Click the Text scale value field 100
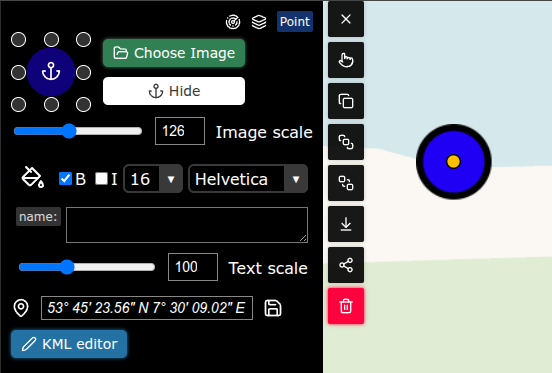The height and width of the screenshot is (373, 552). coord(193,267)
